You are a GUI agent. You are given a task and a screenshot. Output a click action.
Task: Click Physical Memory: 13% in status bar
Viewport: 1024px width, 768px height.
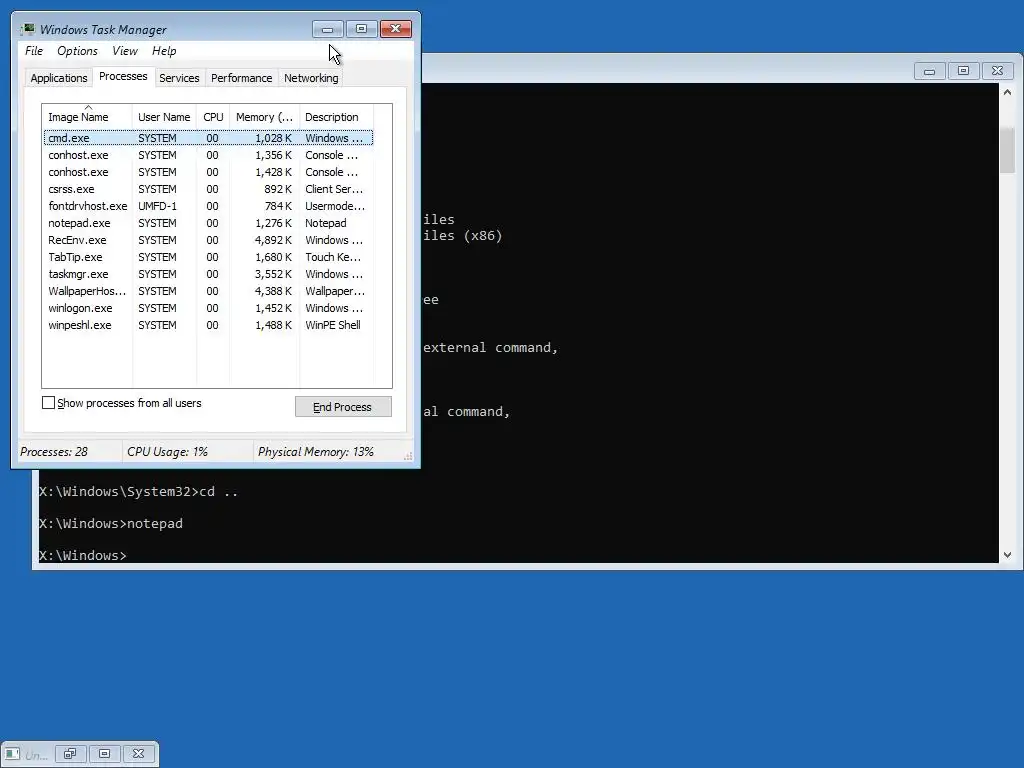click(315, 451)
